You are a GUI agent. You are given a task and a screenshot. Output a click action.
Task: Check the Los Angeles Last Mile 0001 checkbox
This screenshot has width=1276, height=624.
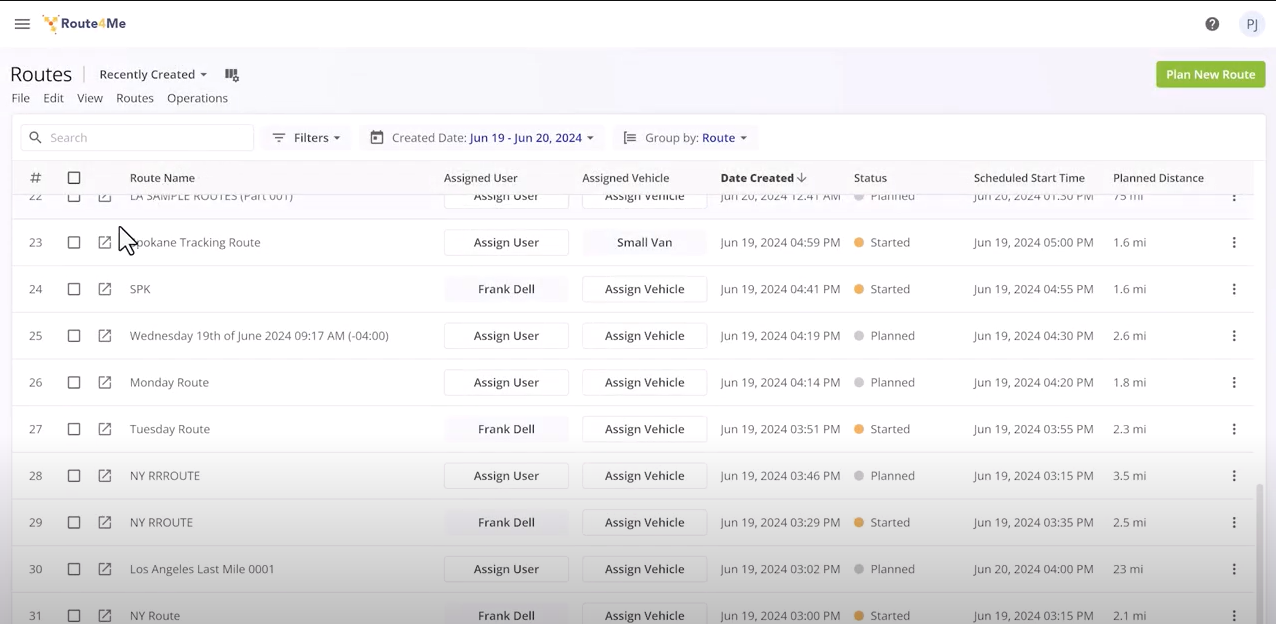[74, 569]
